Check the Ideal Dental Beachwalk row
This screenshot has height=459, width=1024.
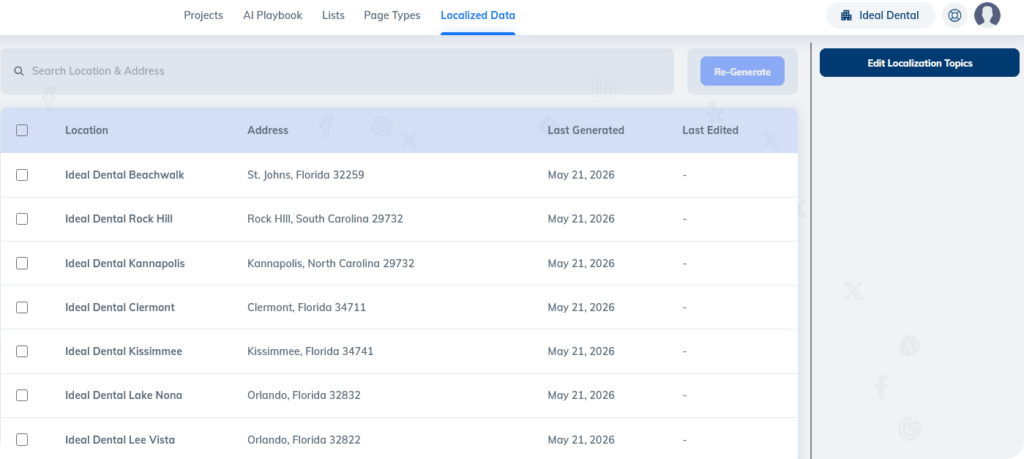[22, 175]
